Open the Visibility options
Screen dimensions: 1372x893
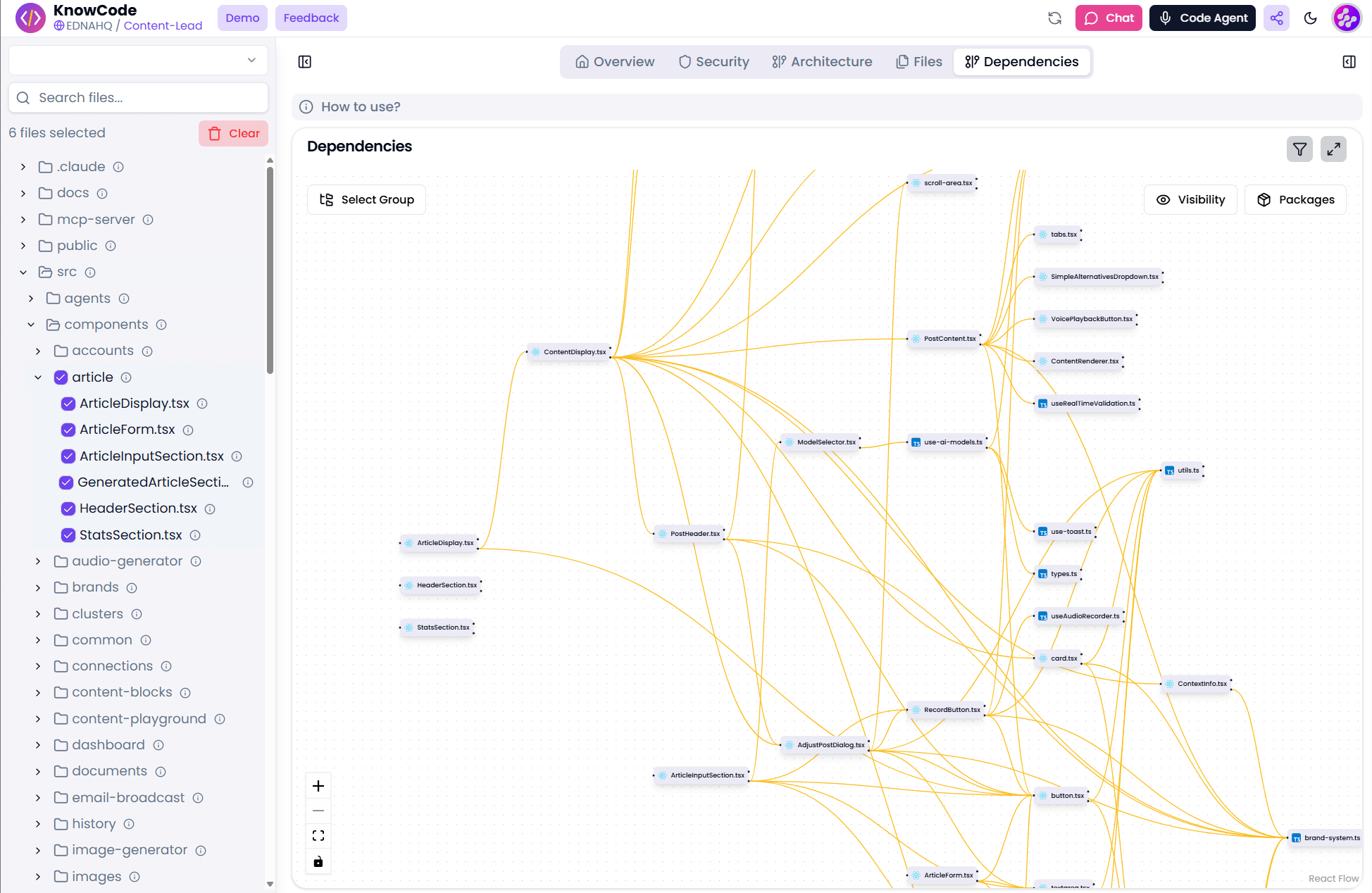tap(1190, 199)
